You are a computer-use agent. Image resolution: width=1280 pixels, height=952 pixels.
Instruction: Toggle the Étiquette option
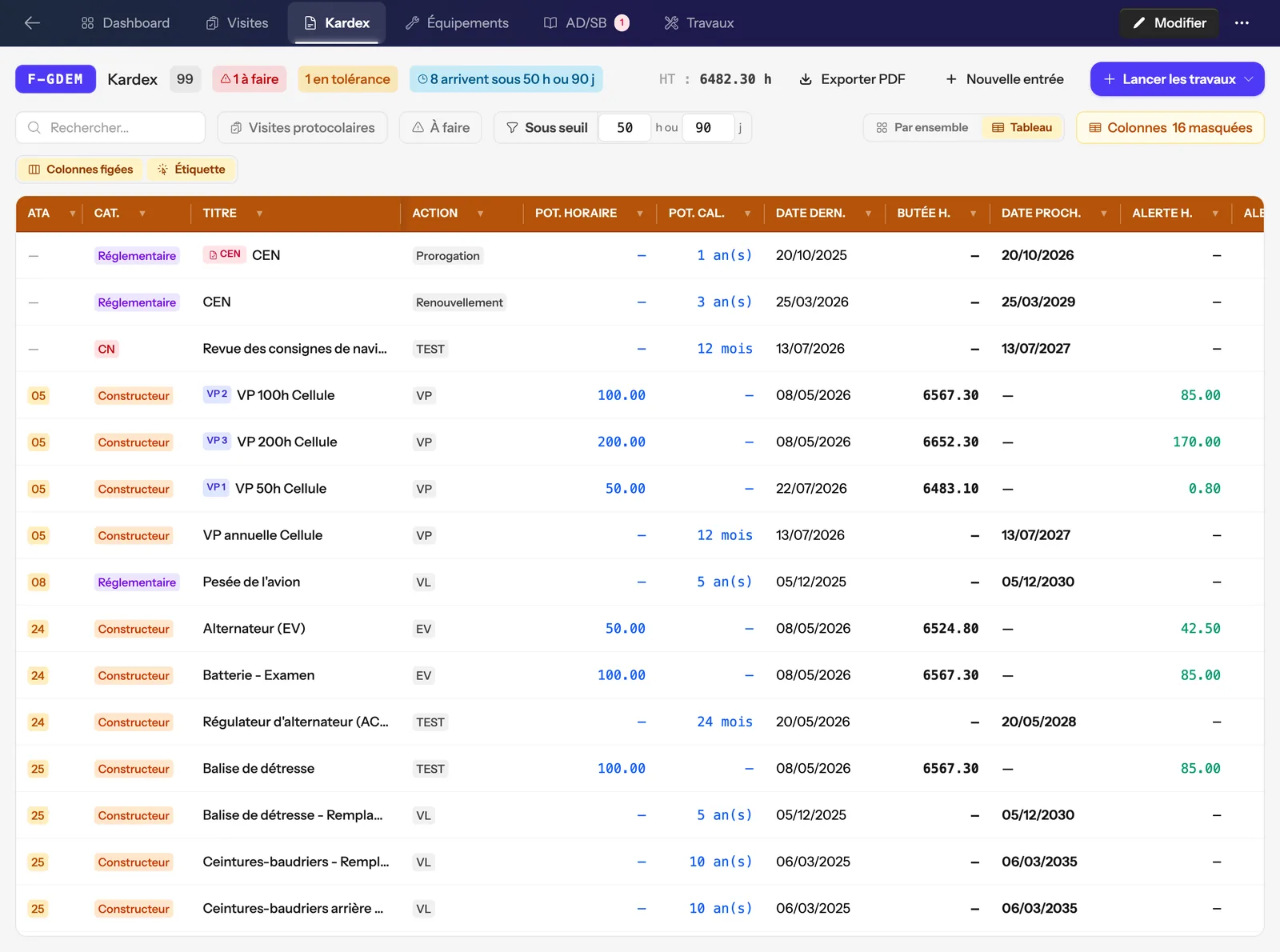tap(192, 169)
